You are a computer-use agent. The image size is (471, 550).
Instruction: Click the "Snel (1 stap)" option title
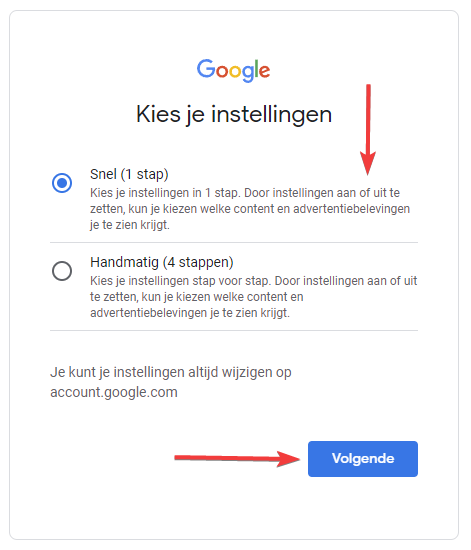pos(129,174)
